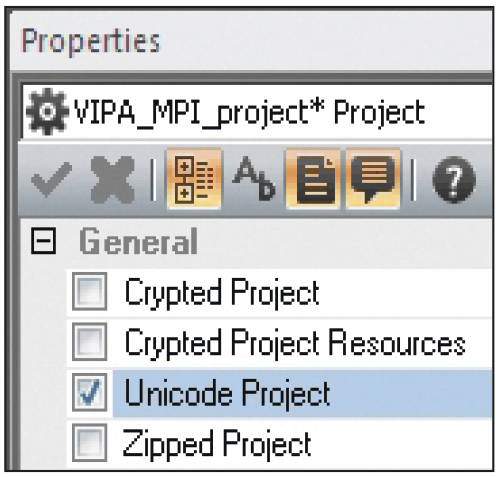Toggle the document page view icon
This screenshot has width=500, height=477.
(313, 179)
